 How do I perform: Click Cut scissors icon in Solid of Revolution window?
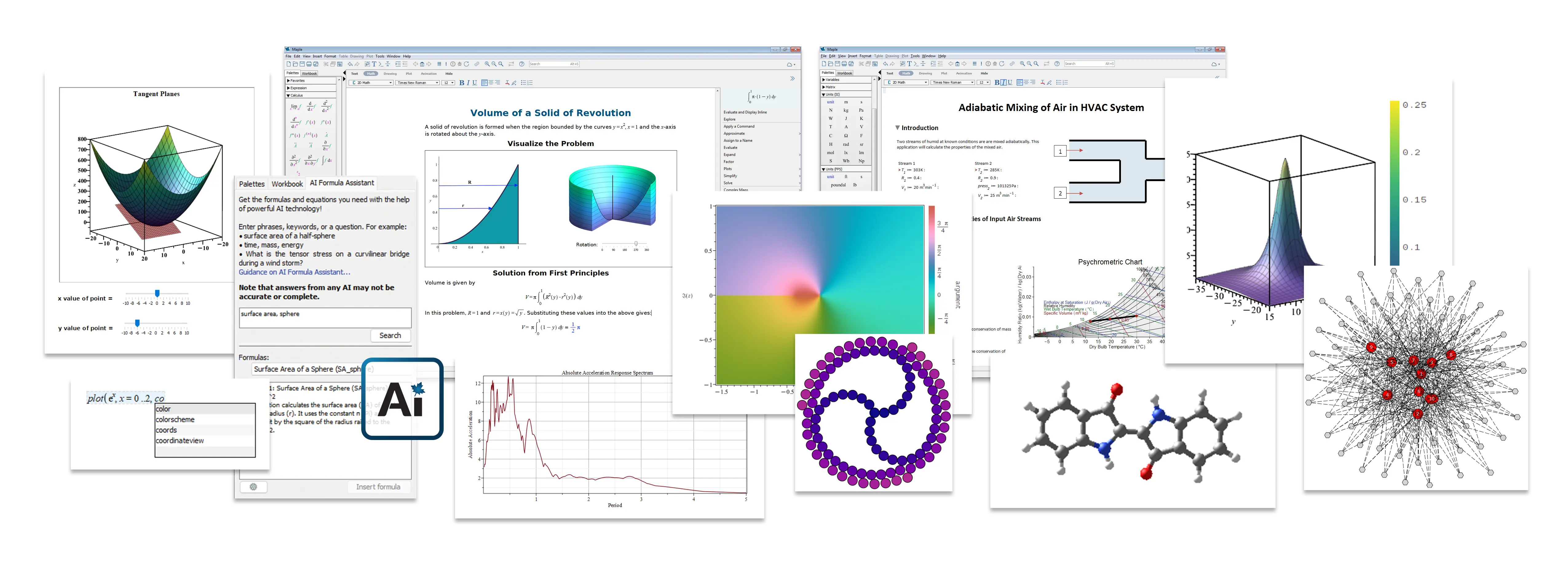coord(326,64)
